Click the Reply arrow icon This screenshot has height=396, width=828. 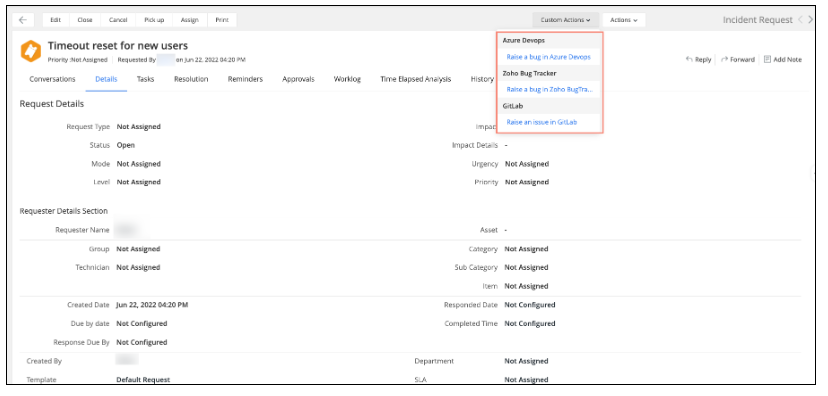tap(689, 60)
